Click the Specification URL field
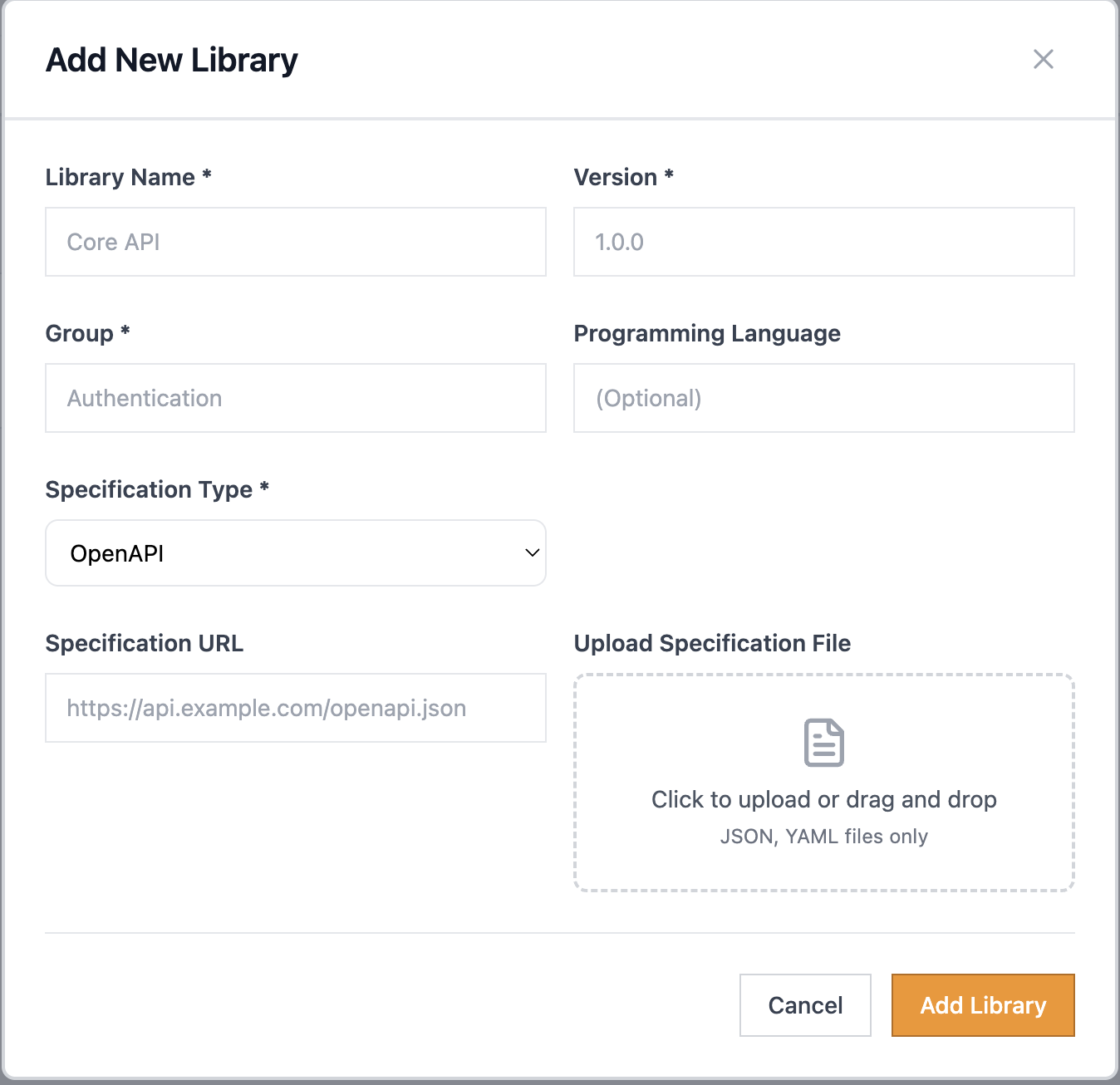Viewport: 1120px width, 1085px height. click(296, 708)
